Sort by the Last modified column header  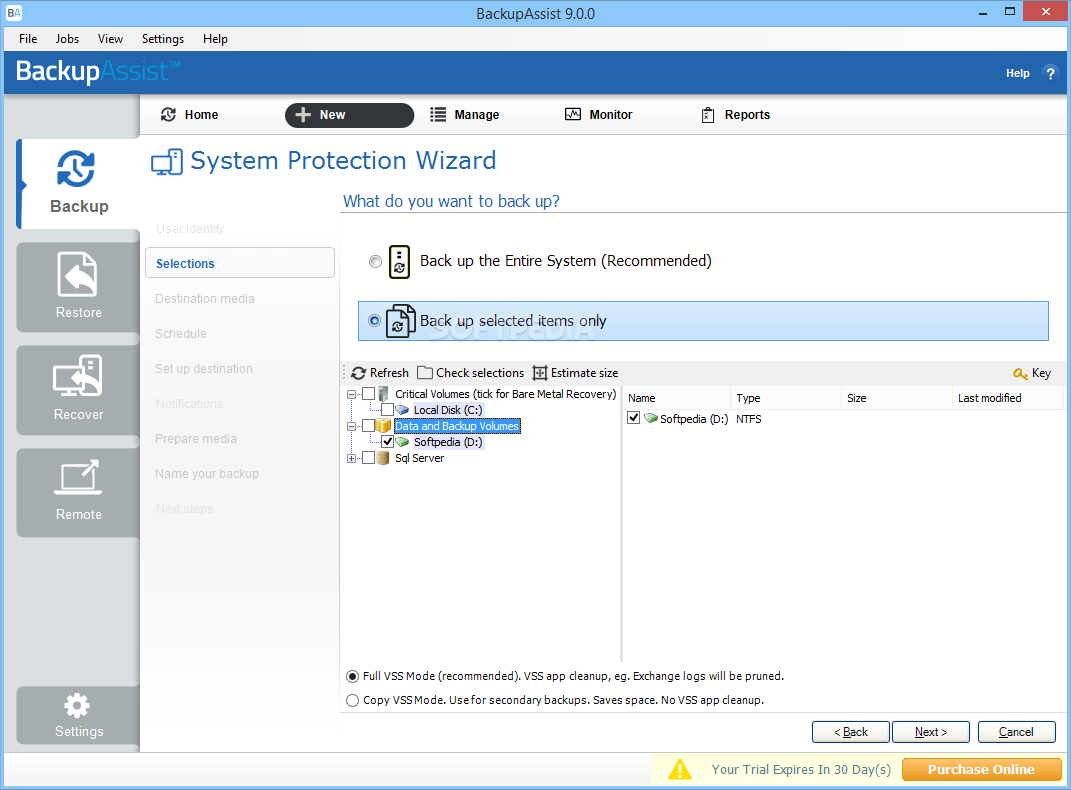pos(1007,398)
